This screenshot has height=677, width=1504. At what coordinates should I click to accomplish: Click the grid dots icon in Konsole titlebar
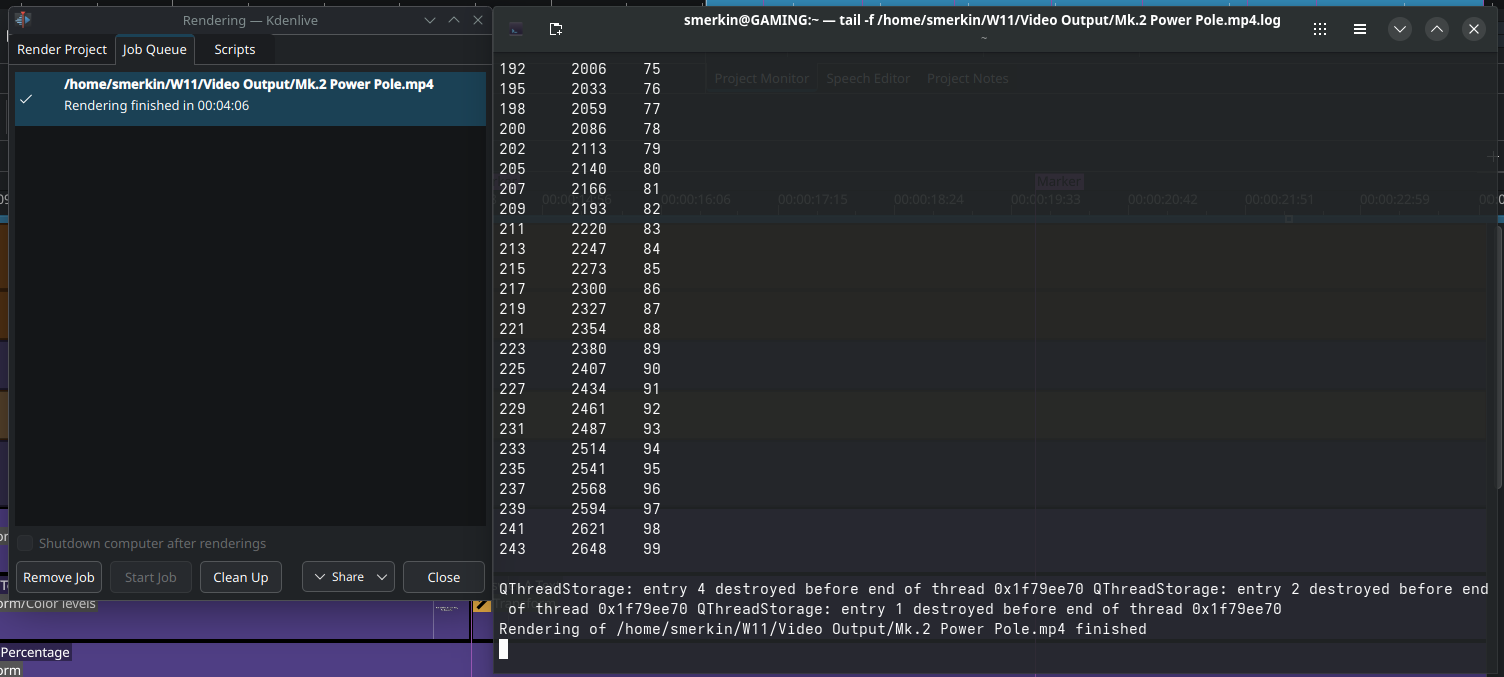pos(1320,29)
